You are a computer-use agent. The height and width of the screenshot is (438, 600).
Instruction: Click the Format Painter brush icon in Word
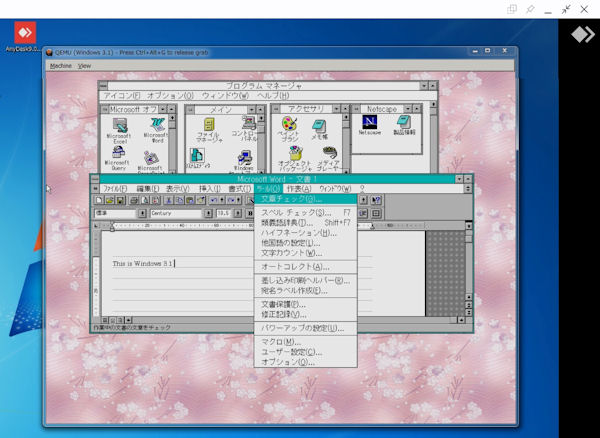201,200
